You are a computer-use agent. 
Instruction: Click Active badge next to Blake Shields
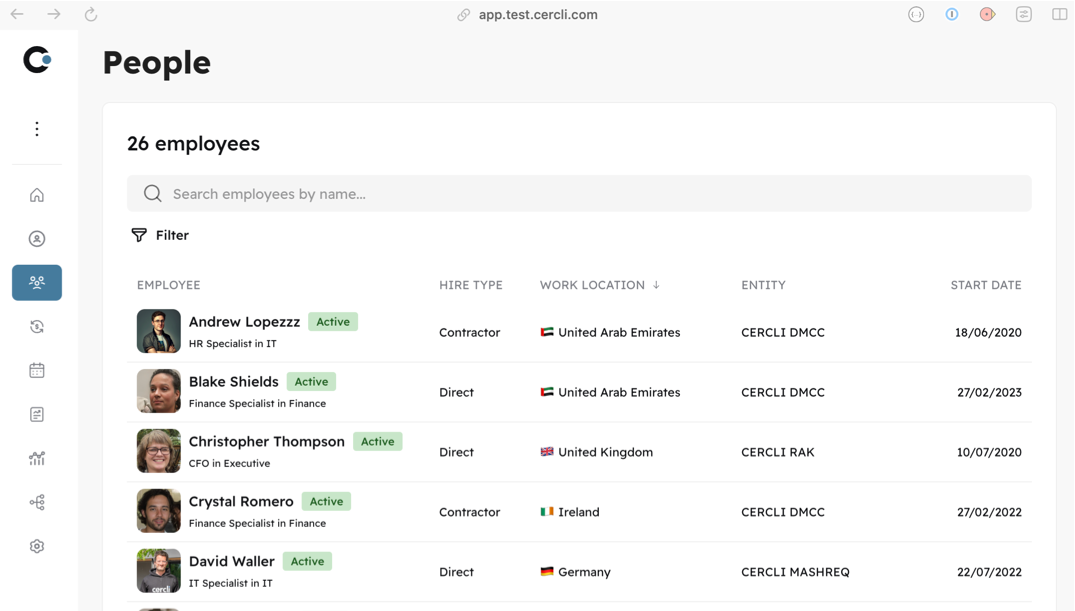(x=311, y=381)
